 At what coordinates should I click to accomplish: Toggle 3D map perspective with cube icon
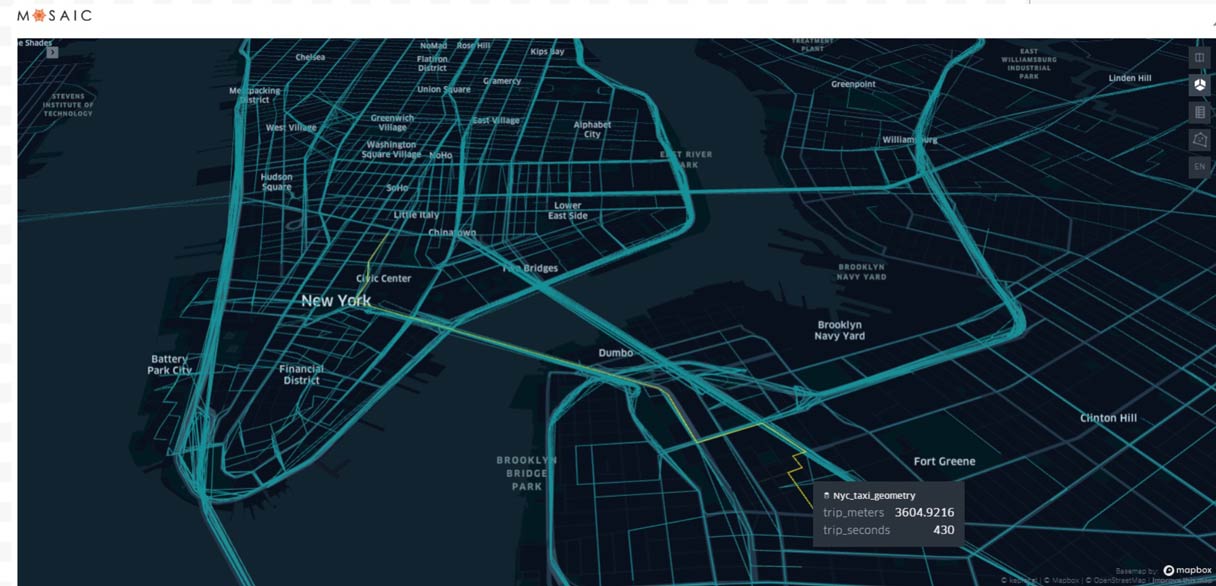tap(1199, 85)
